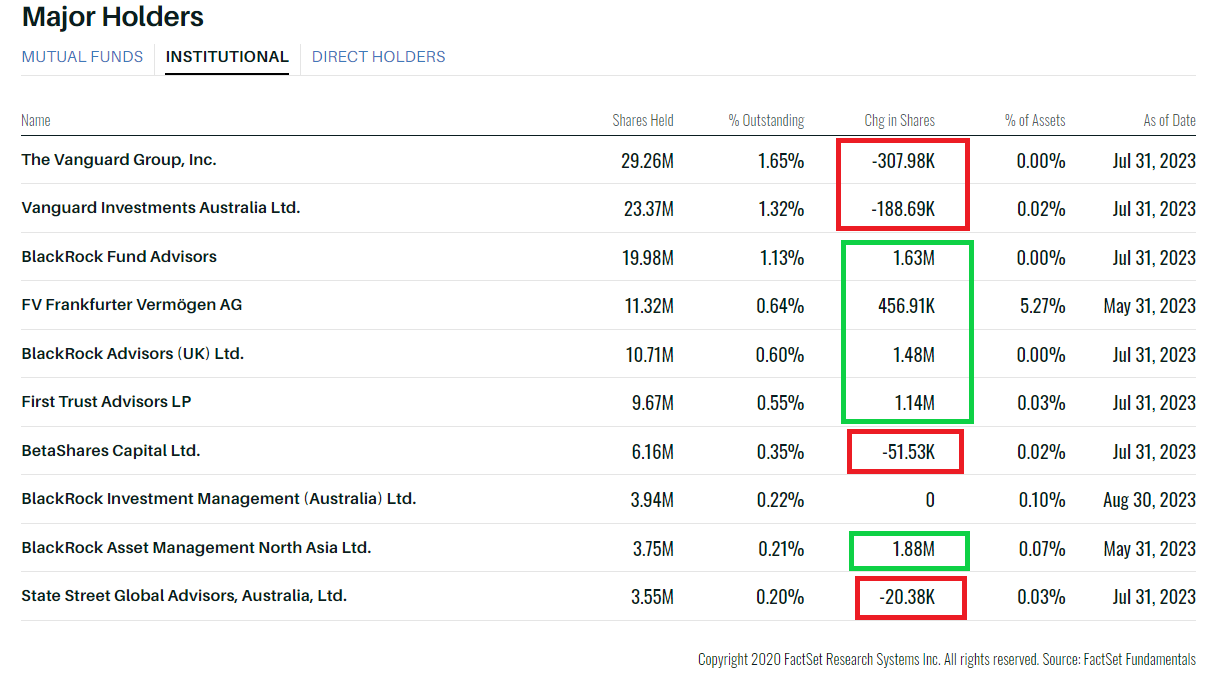Open BetaShares Capital Ltd. holder

(111, 451)
